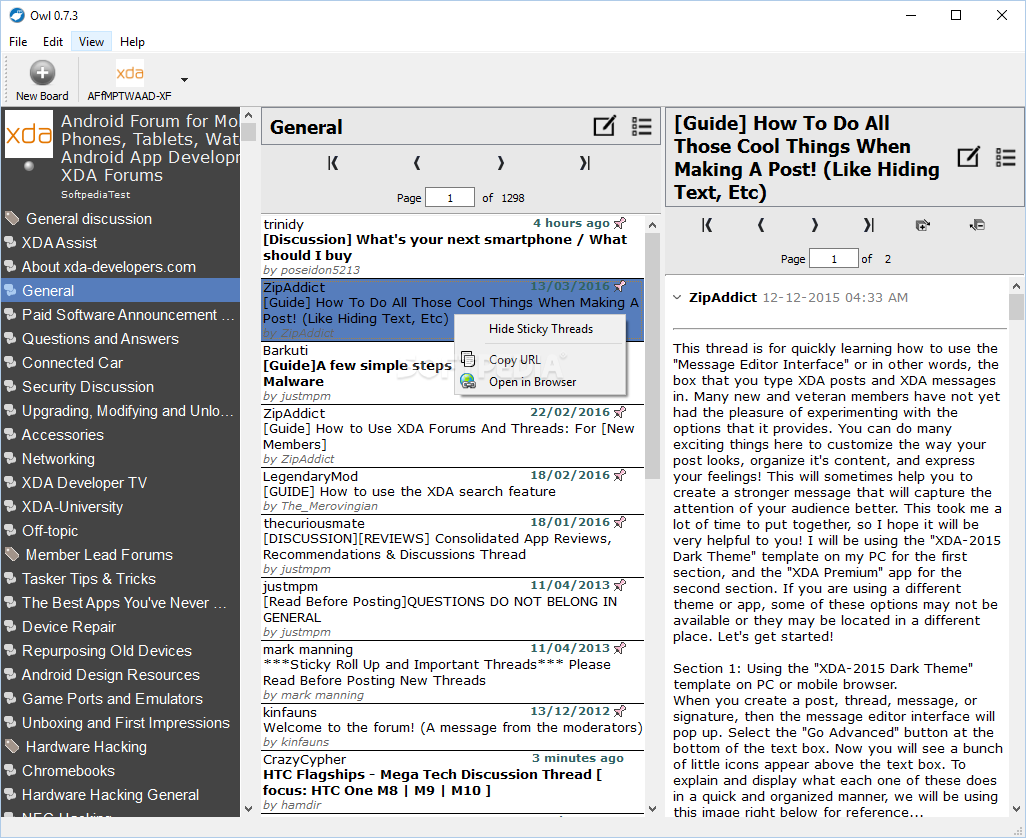Screen dimensions: 1026x838
Task: Click the thread list vertical scrollbar down arrow
Action: 652,809
